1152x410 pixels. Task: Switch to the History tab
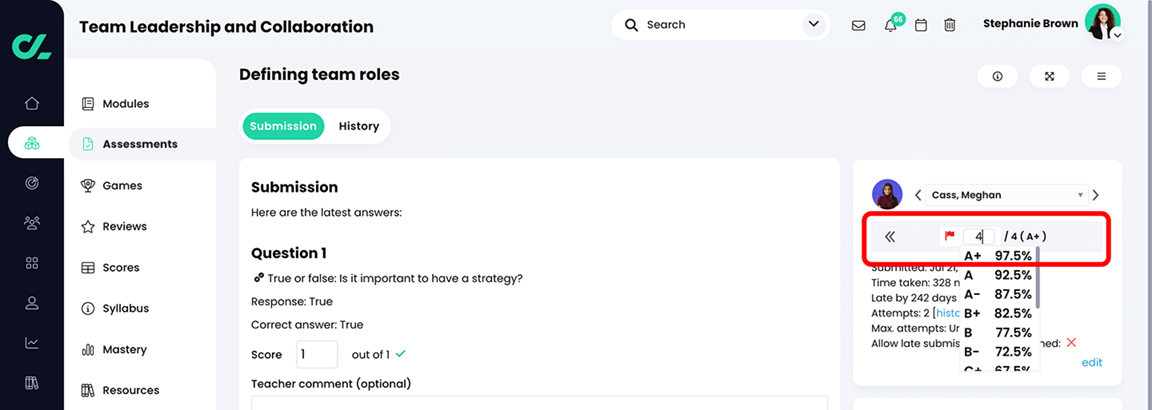click(x=358, y=126)
